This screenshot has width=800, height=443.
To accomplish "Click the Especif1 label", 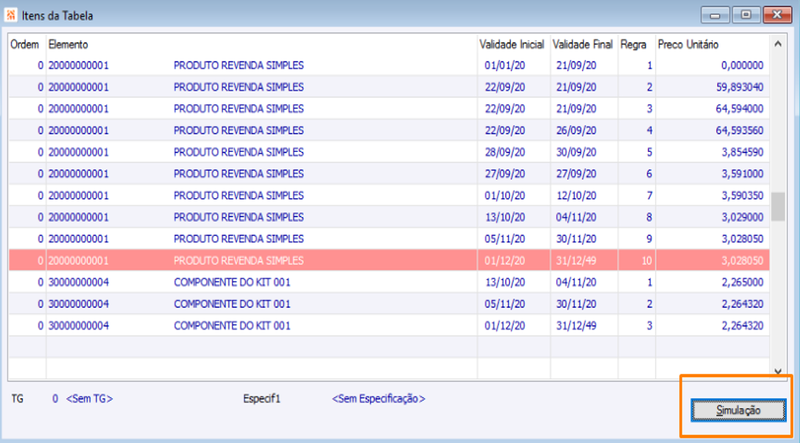I will (262, 399).
